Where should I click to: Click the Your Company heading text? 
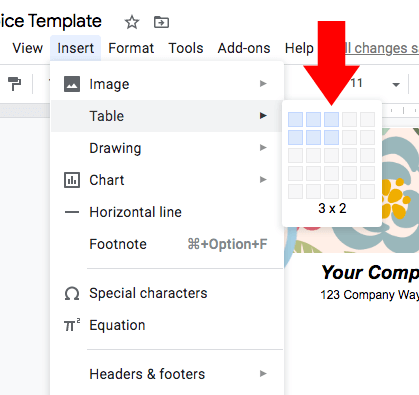370,273
